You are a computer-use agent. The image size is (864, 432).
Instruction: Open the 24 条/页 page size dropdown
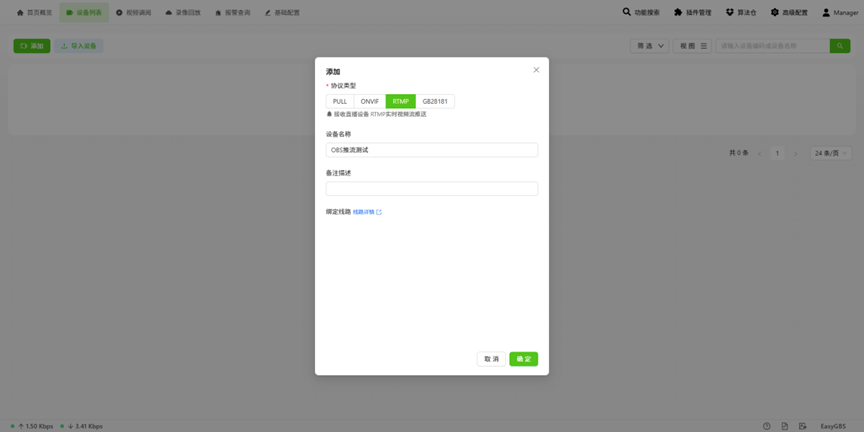click(831, 153)
